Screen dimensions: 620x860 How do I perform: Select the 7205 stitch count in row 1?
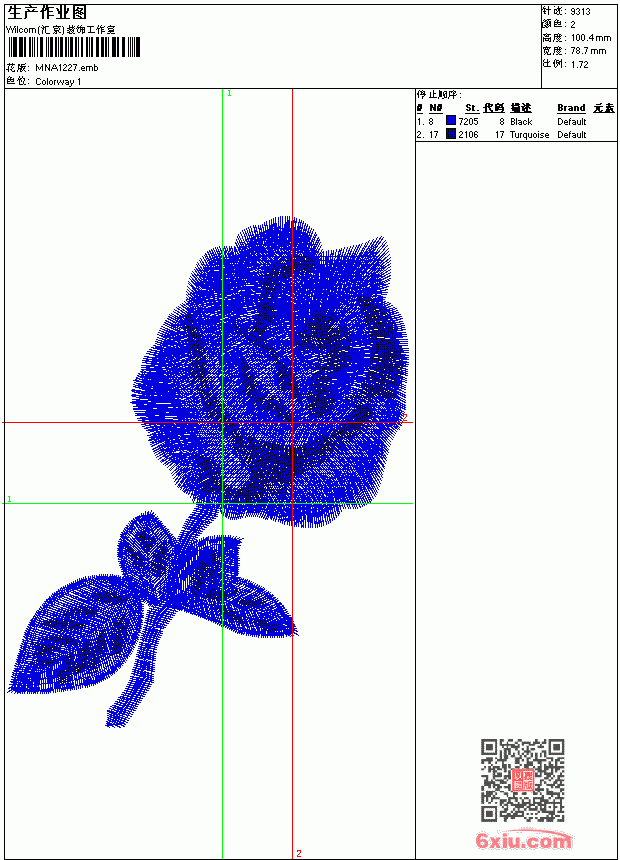[469, 121]
